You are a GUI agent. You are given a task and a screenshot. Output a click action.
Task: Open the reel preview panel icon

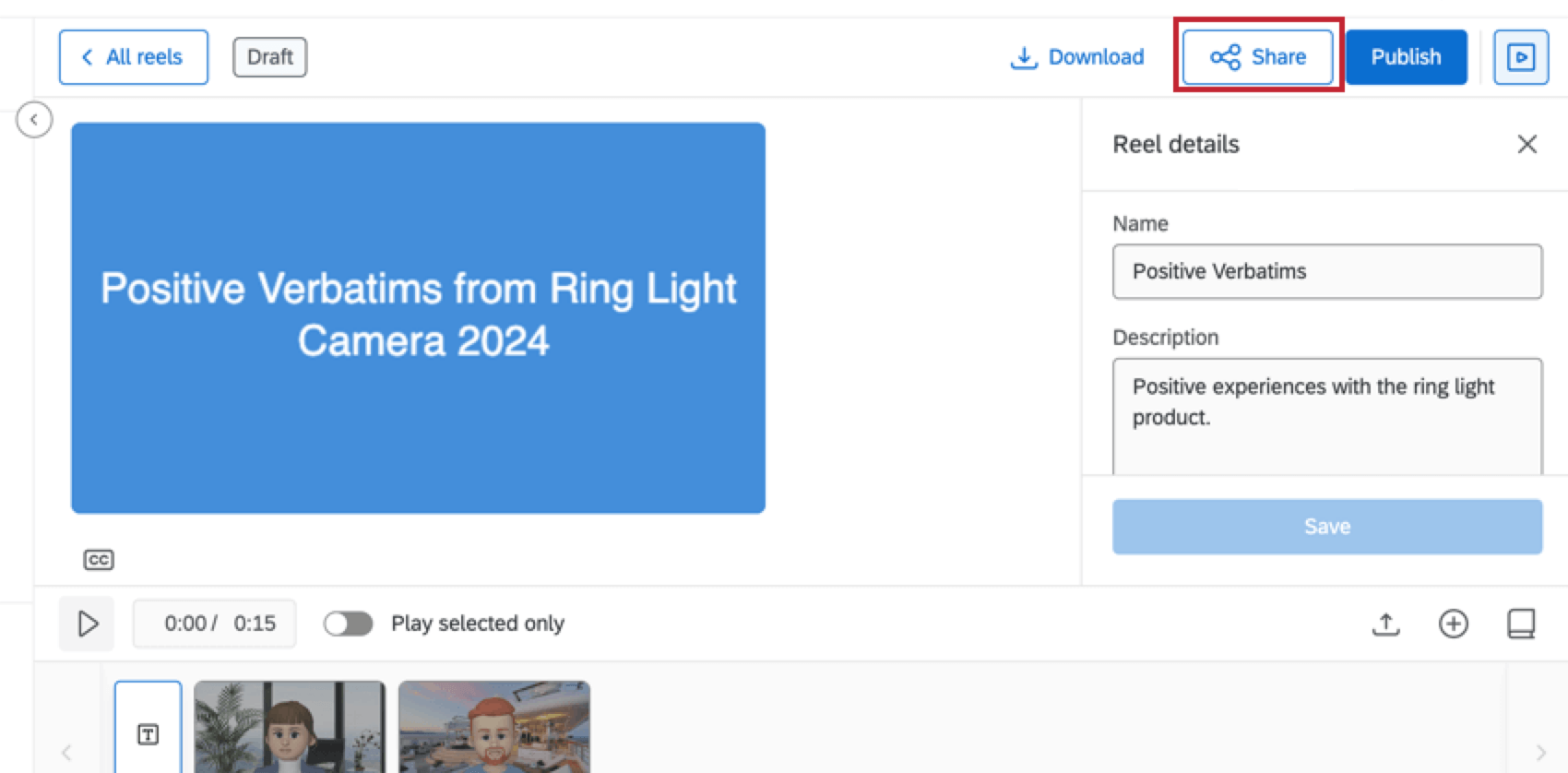pyautogui.click(x=1520, y=57)
